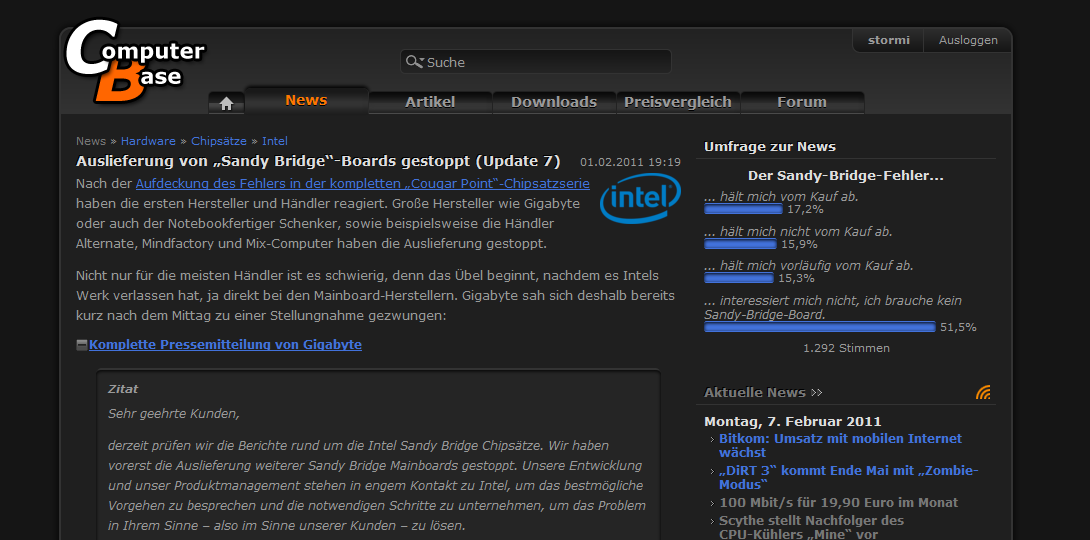Screen dimensions: 1090x540
Task: Click the Intel logo image
Action: [x=640, y=199]
